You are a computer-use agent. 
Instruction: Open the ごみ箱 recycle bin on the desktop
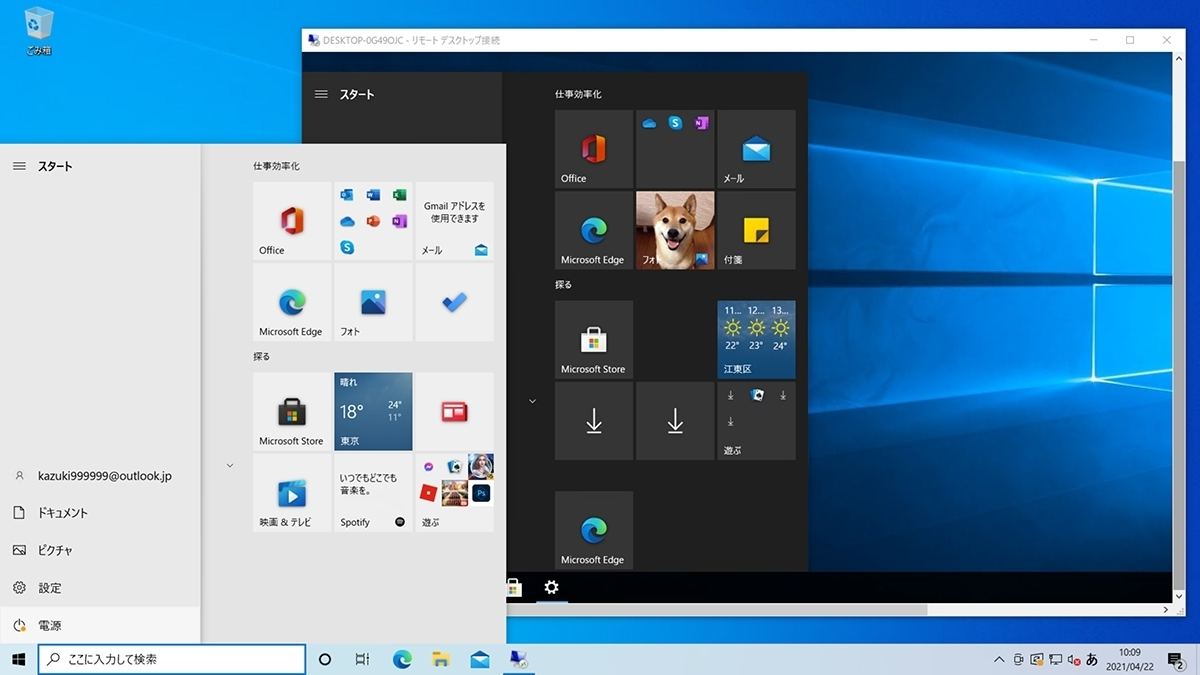(x=38, y=30)
